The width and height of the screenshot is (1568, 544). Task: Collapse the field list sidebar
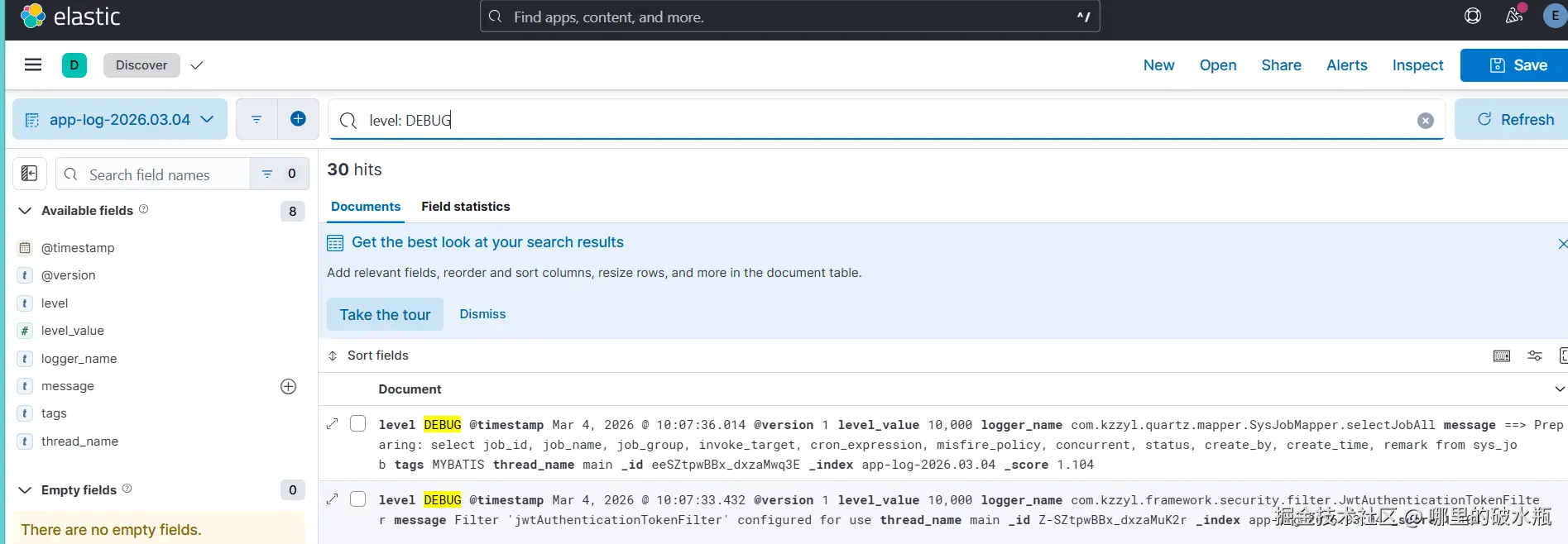tap(30, 174)
